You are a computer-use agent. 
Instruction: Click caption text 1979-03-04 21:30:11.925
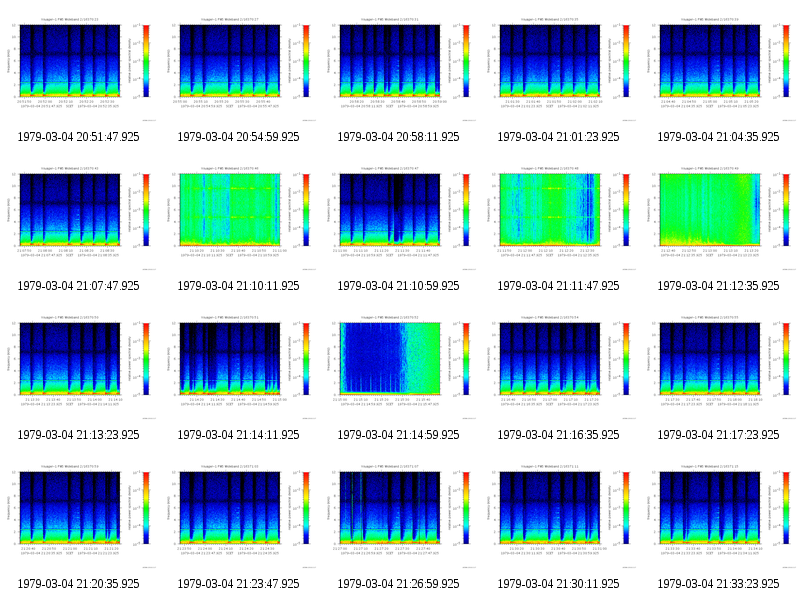pos(558,584)
